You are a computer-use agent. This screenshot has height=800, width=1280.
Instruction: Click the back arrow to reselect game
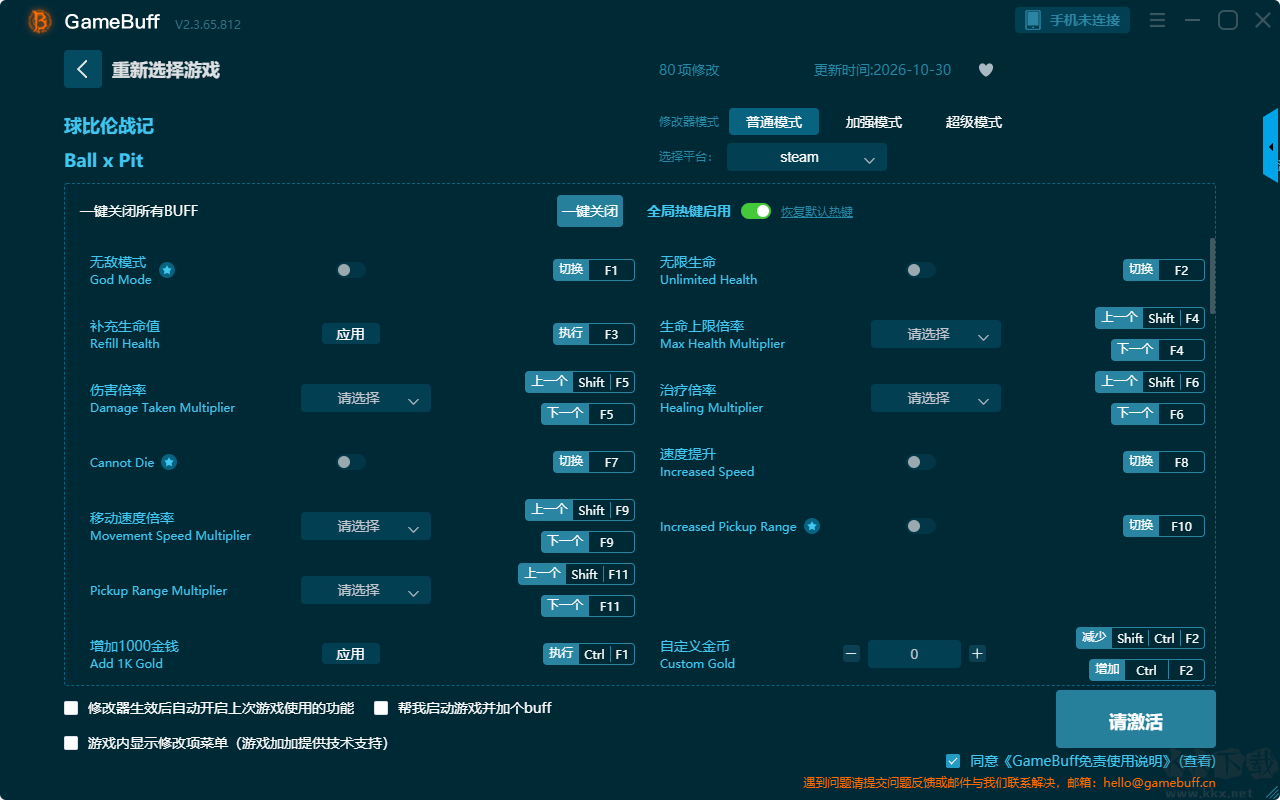tap(83, 69)
